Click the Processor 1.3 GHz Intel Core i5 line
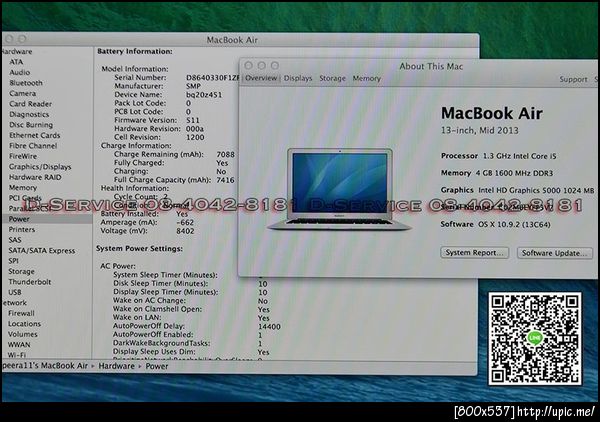Screen dimensions: 600x422 click(x=499, y=156)
